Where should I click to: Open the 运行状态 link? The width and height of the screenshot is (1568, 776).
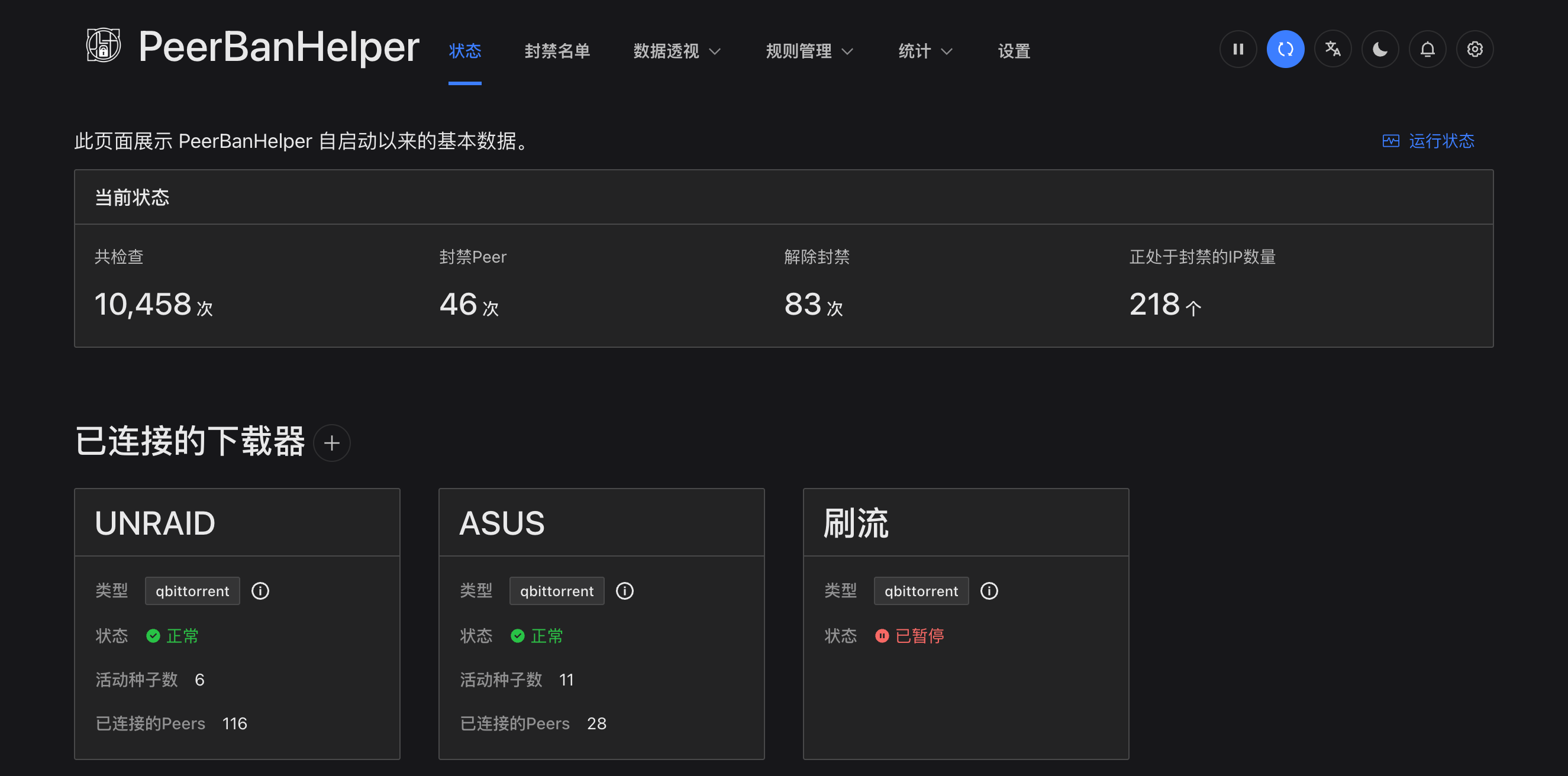tap(1442, 141)
